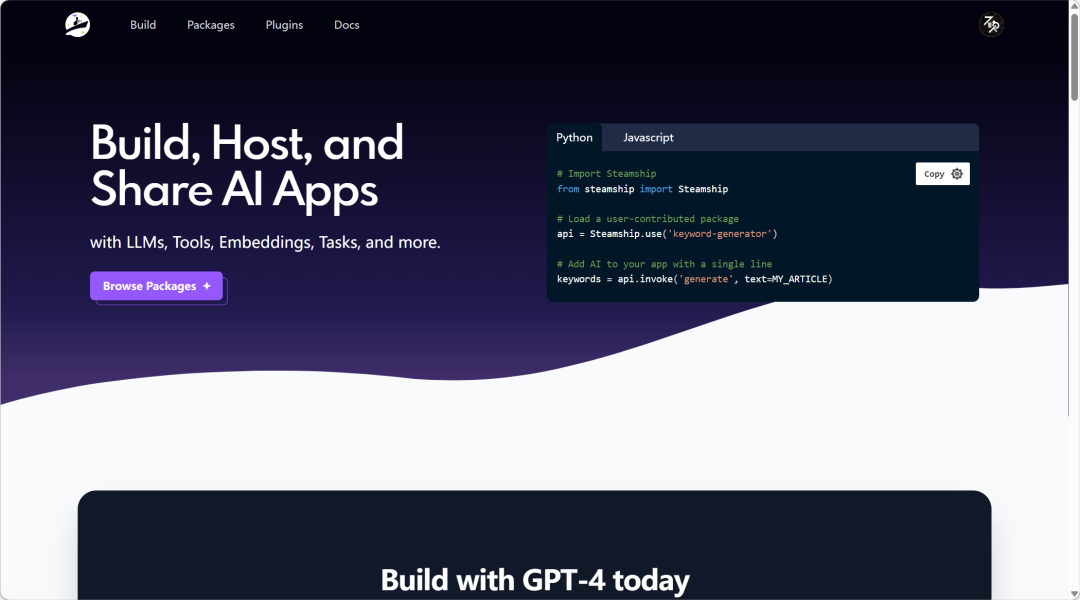The height and width of the screenshot is (600, 1080).
Task: Click the 'Build with GPT-4 today' heading
Action: click(535, 580)
